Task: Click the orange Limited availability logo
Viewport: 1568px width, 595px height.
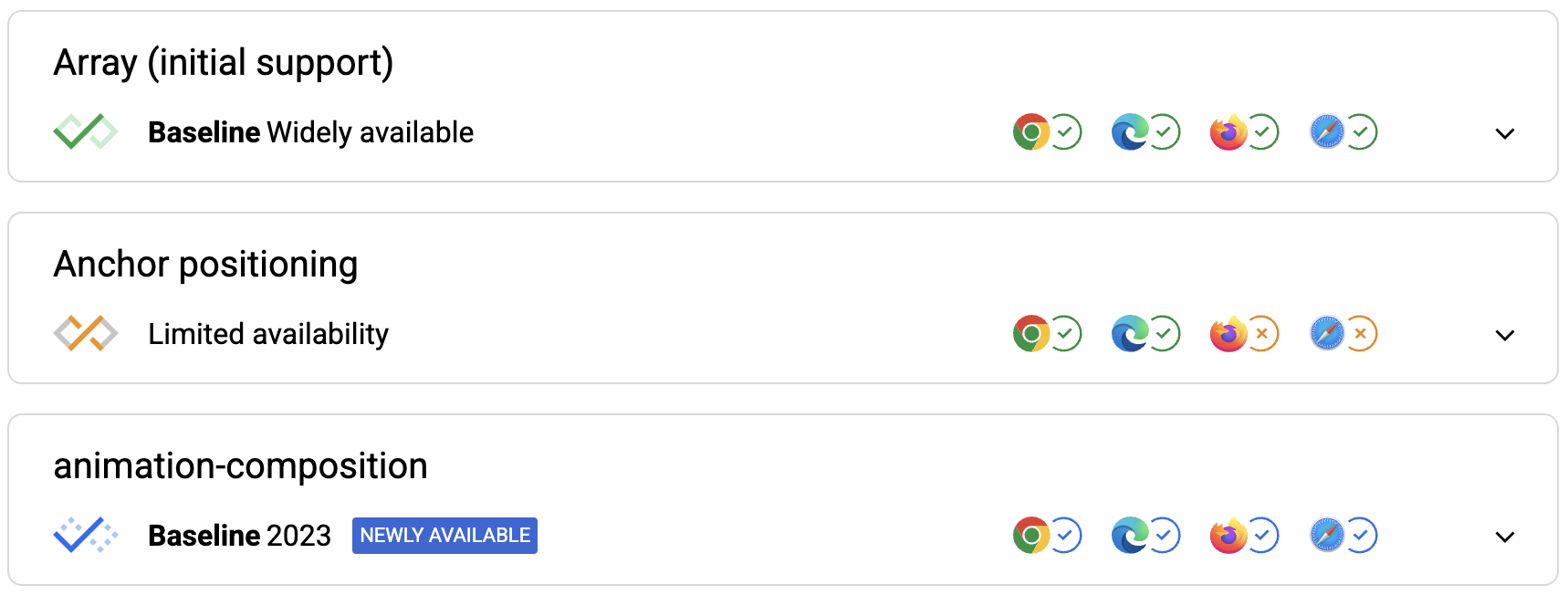Action: coord(85,334)
